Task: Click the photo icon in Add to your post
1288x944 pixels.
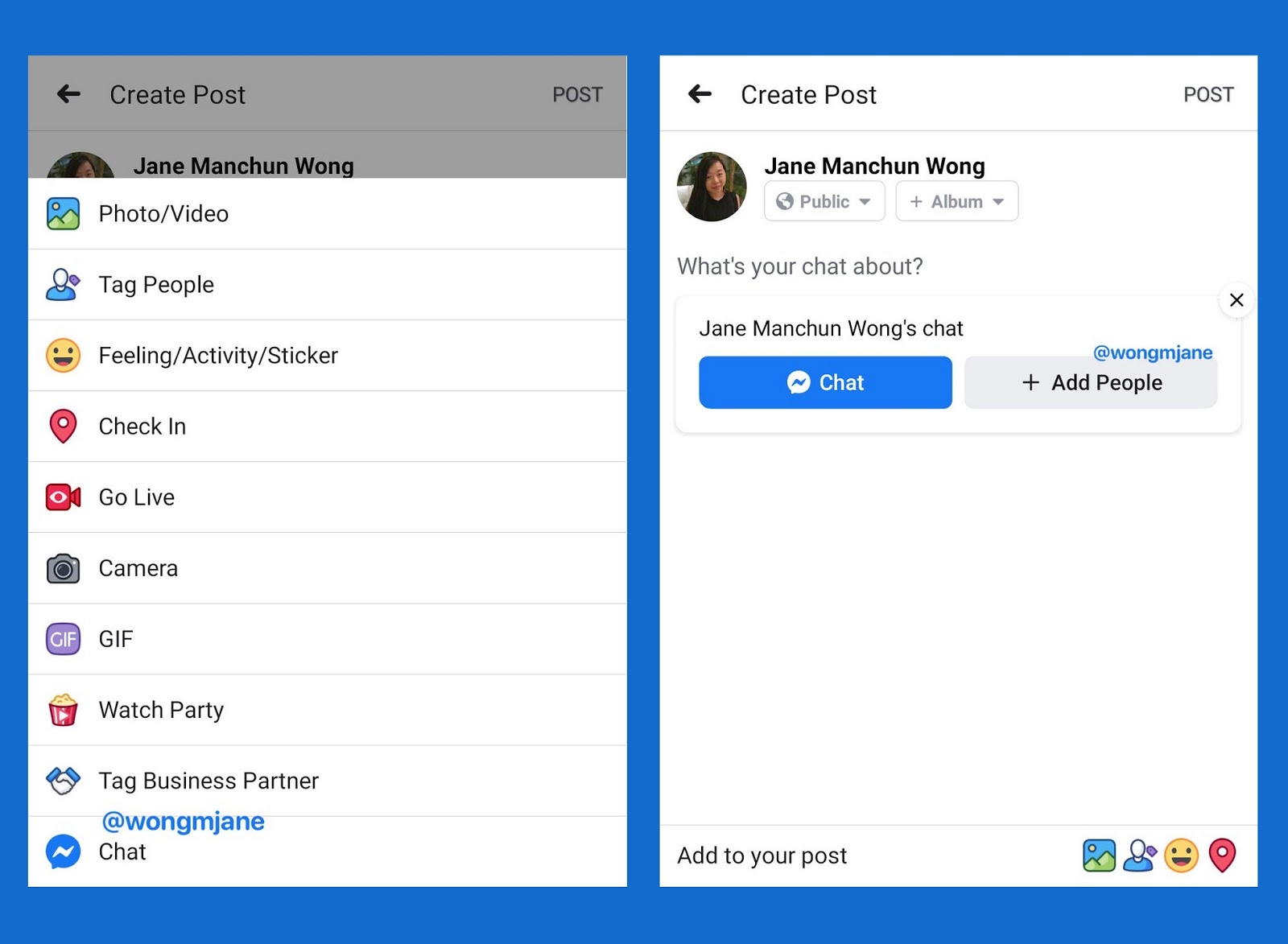Action: pyautogui.click(x=1100, y=855)
